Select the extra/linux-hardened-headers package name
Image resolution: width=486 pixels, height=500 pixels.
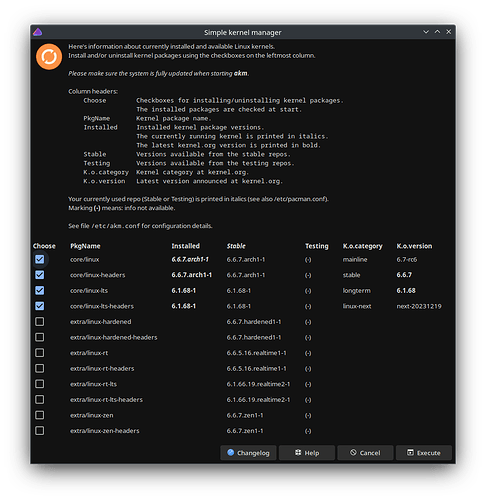114,337
